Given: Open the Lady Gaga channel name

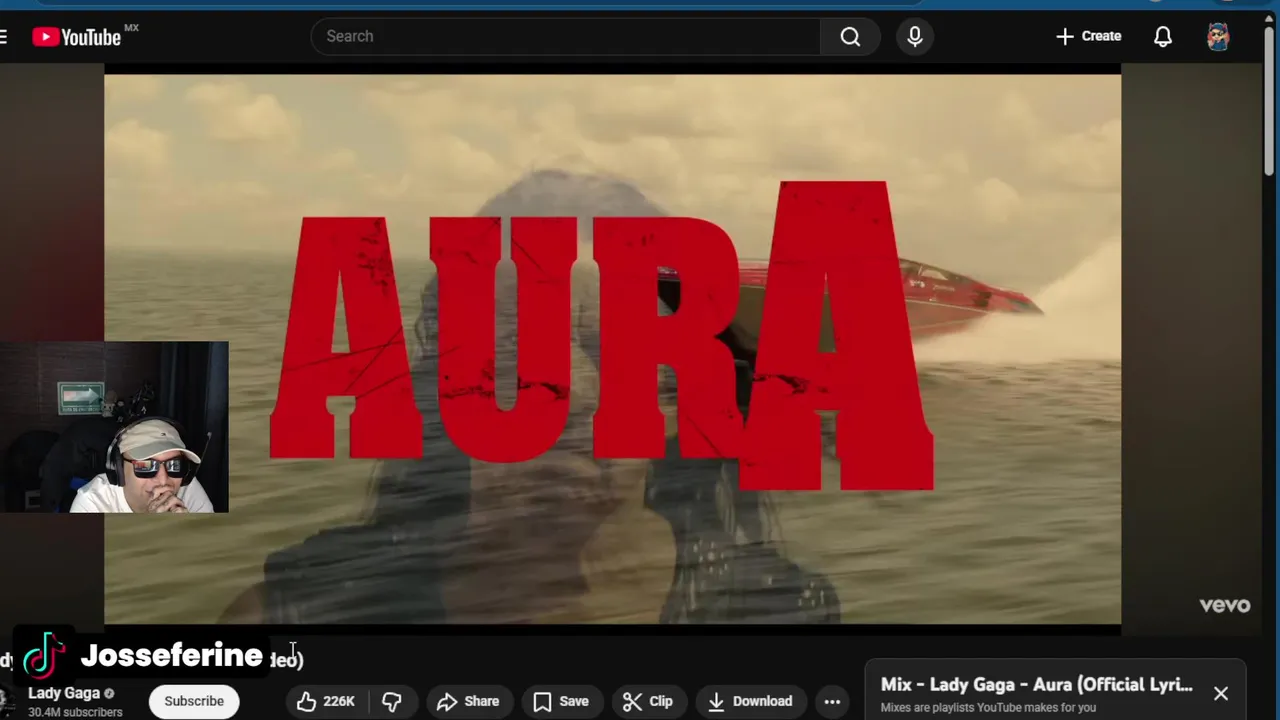Looking at the screenshot, I should (x=64, y=693).
